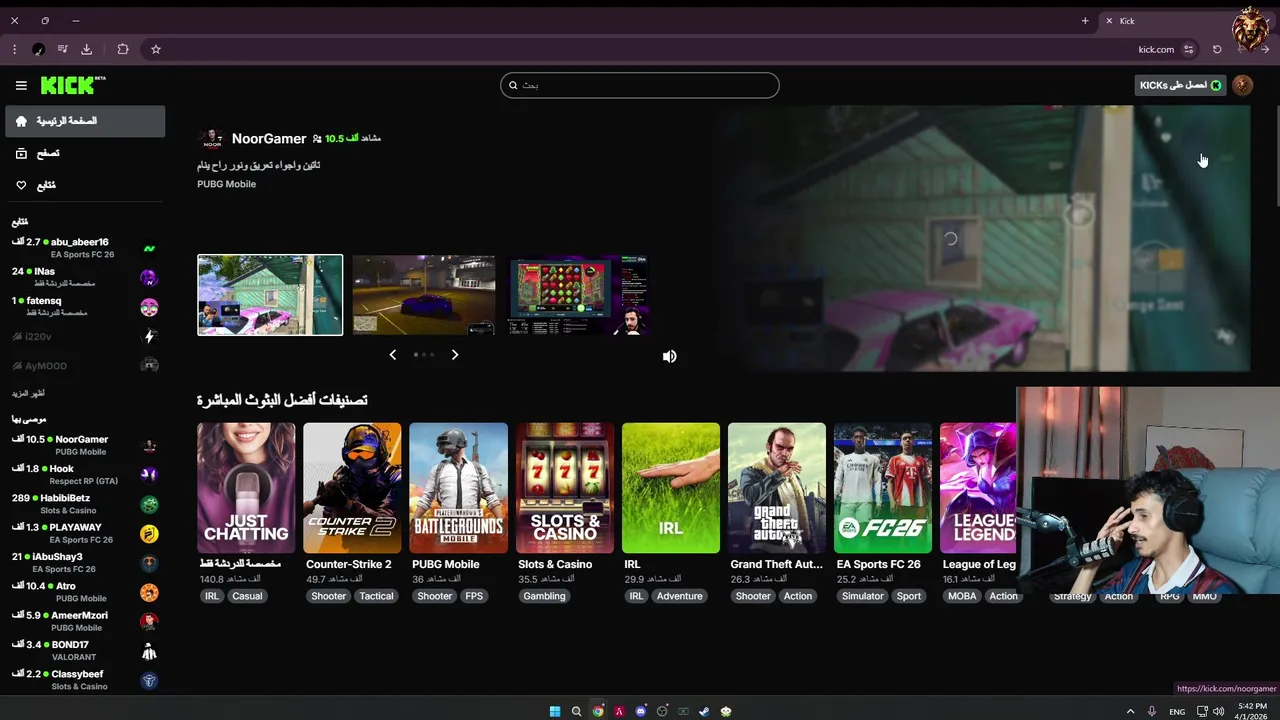Open Classybeef channel in recommended list
The image size is (1280, 720).
(x=85, y=680)
